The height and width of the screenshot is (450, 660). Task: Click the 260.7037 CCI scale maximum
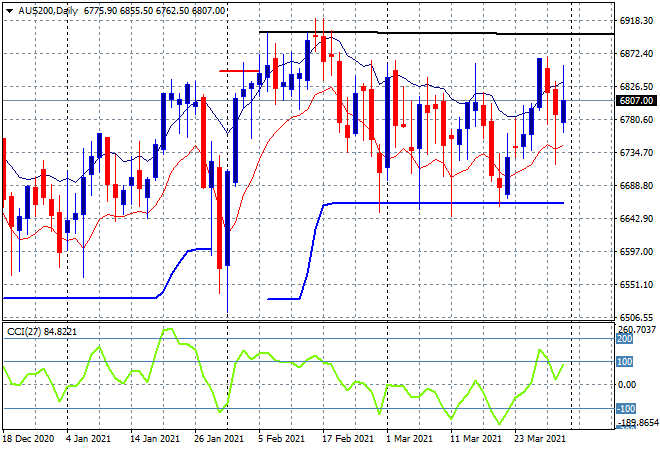[x=636, y=330]
